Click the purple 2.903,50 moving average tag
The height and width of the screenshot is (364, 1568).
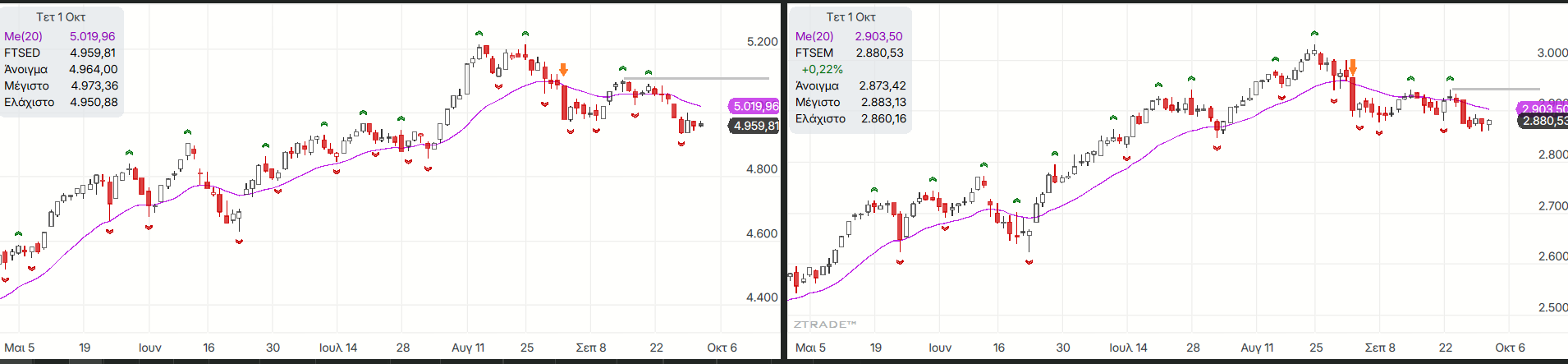point(1543,108)
